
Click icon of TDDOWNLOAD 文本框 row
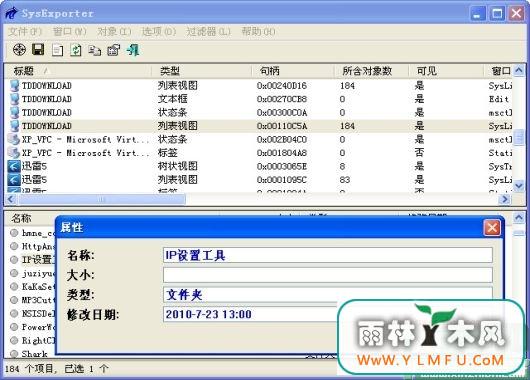pos(14,99)
